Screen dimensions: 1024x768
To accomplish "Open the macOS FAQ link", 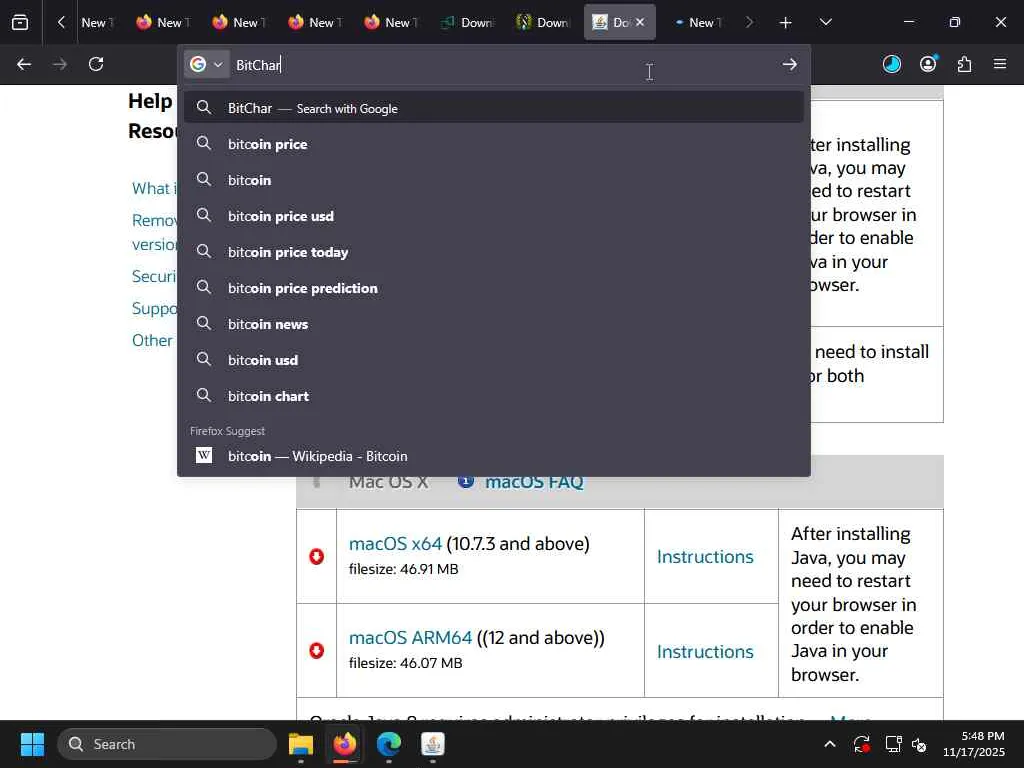I will click(534, 482).
